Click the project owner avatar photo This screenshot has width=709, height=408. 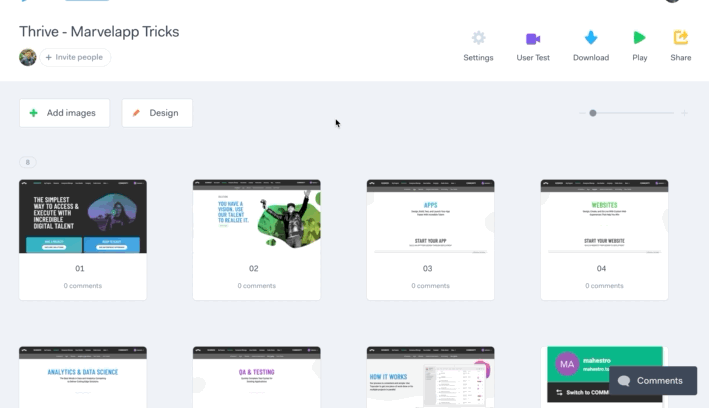[x=28, y=57]
